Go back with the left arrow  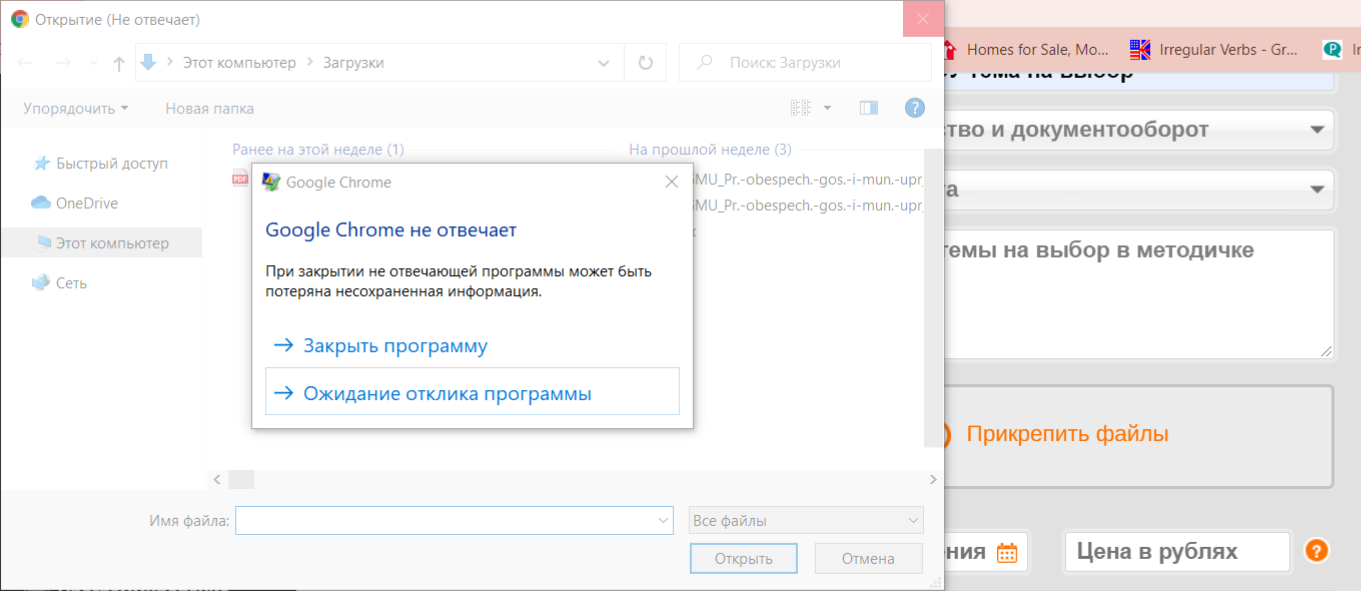click(26, 63)
